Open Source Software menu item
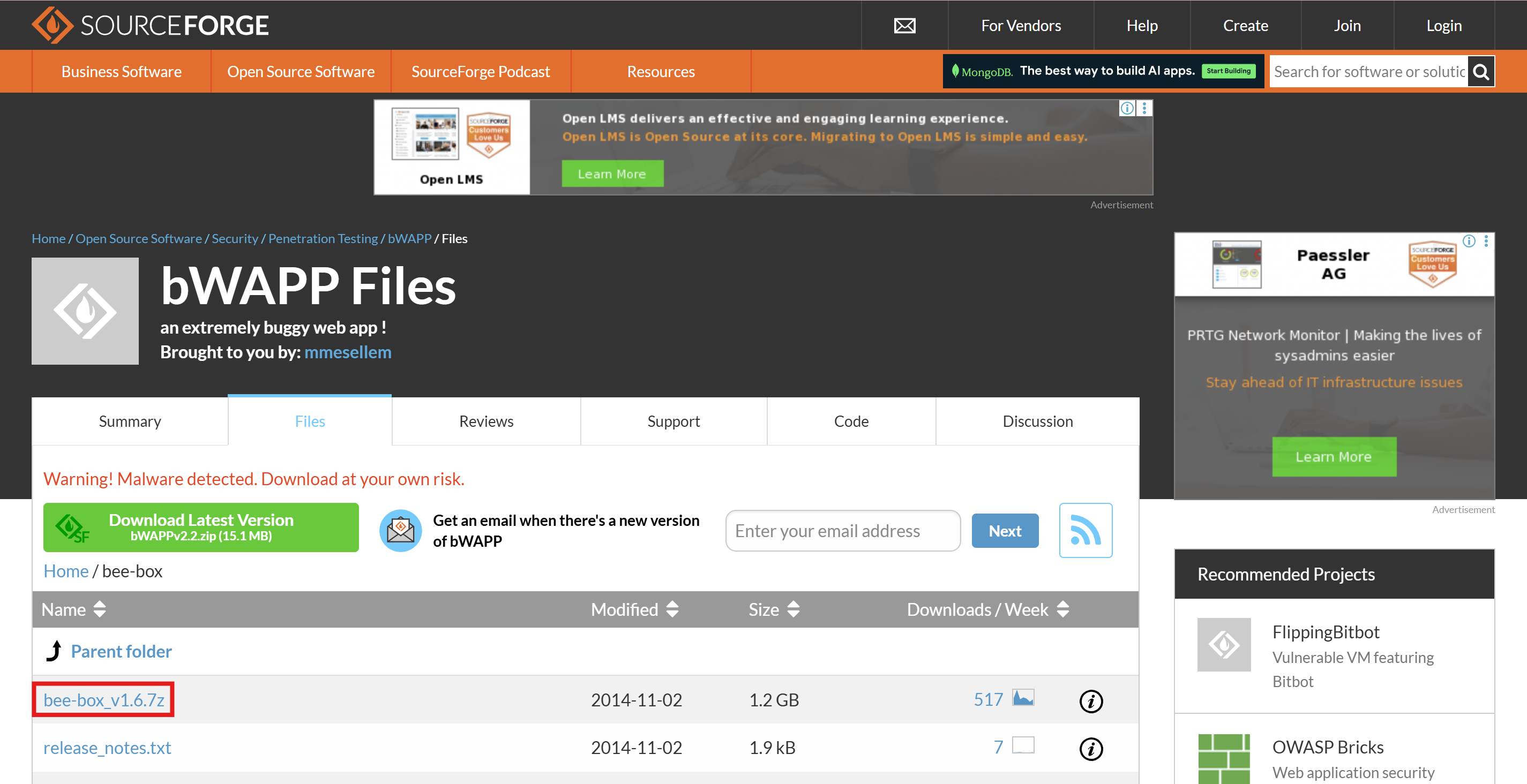Image resolution: width=1527 pixels, height=784 pixels. (301, 72)
